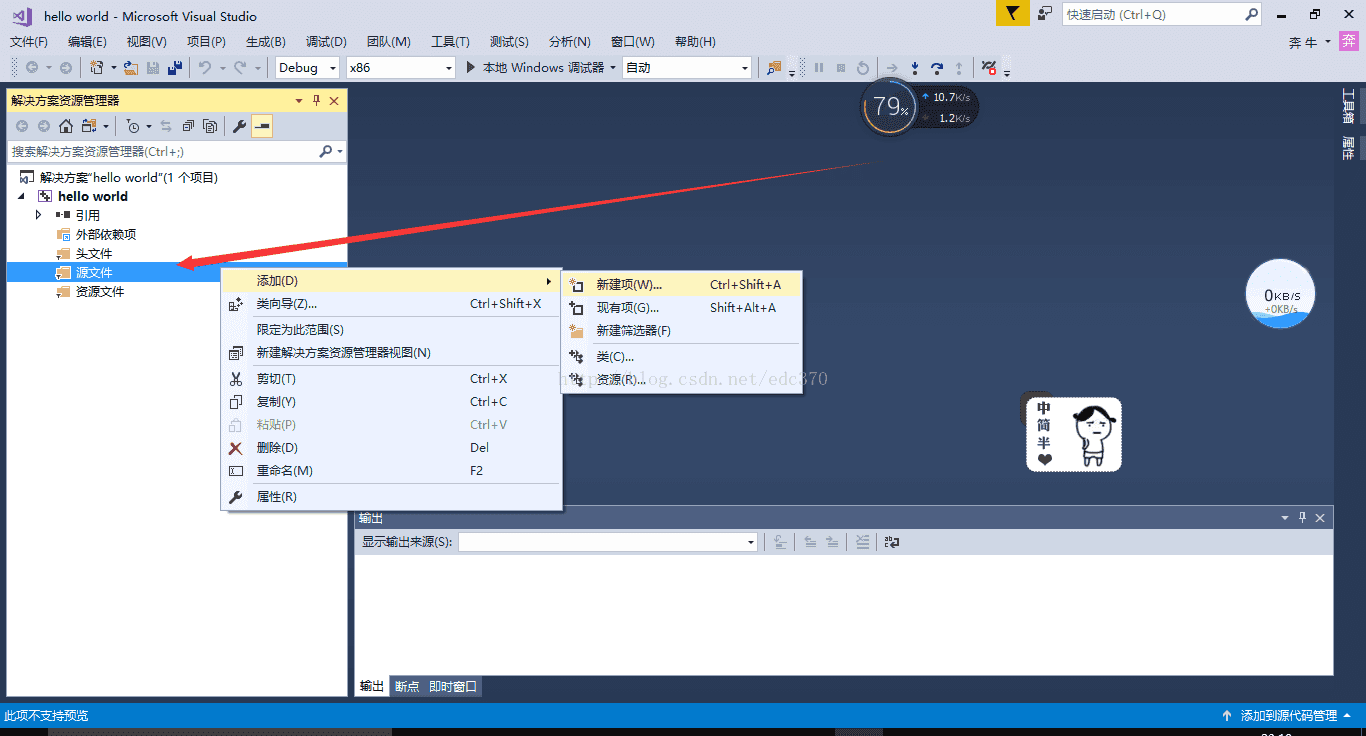
Task: Open the 文件(F) menu
Action: point(29,42)
